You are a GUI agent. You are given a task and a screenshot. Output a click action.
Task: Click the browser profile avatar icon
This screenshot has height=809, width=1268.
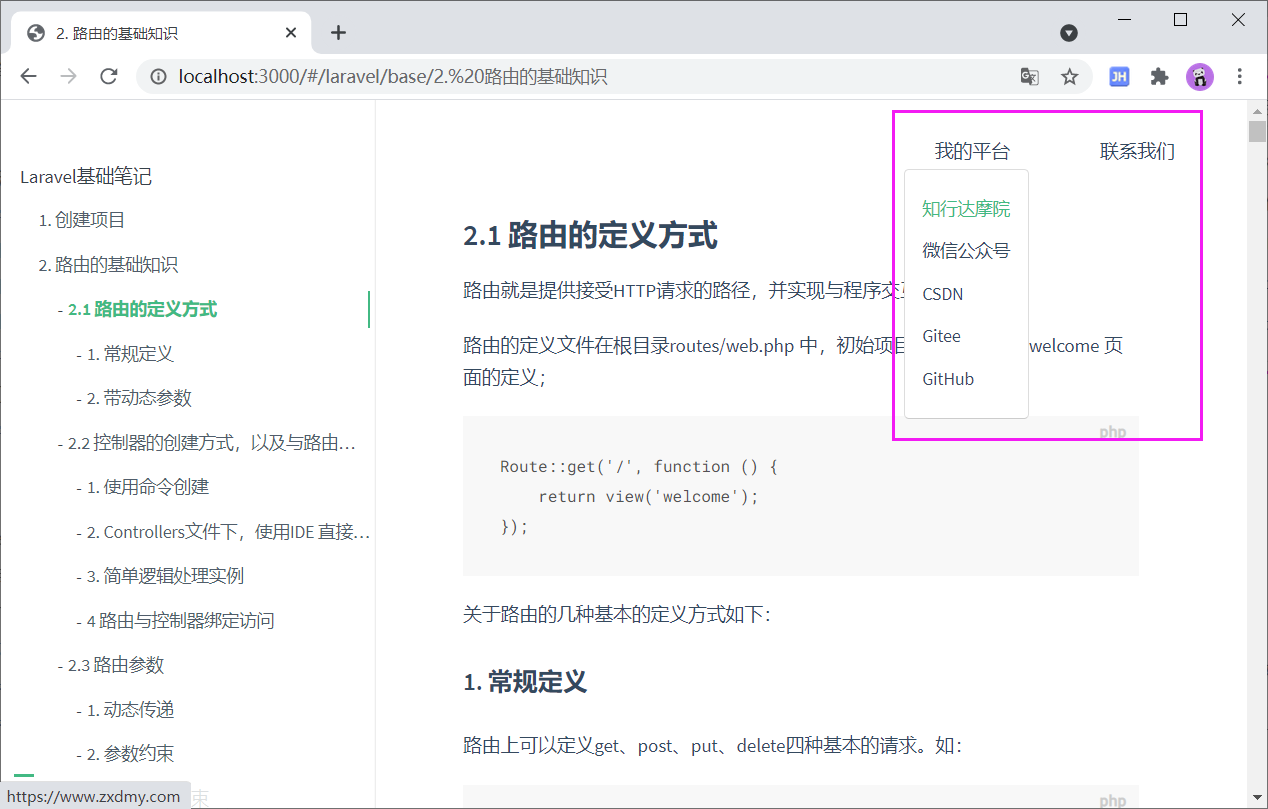[x=1199, y=76]
